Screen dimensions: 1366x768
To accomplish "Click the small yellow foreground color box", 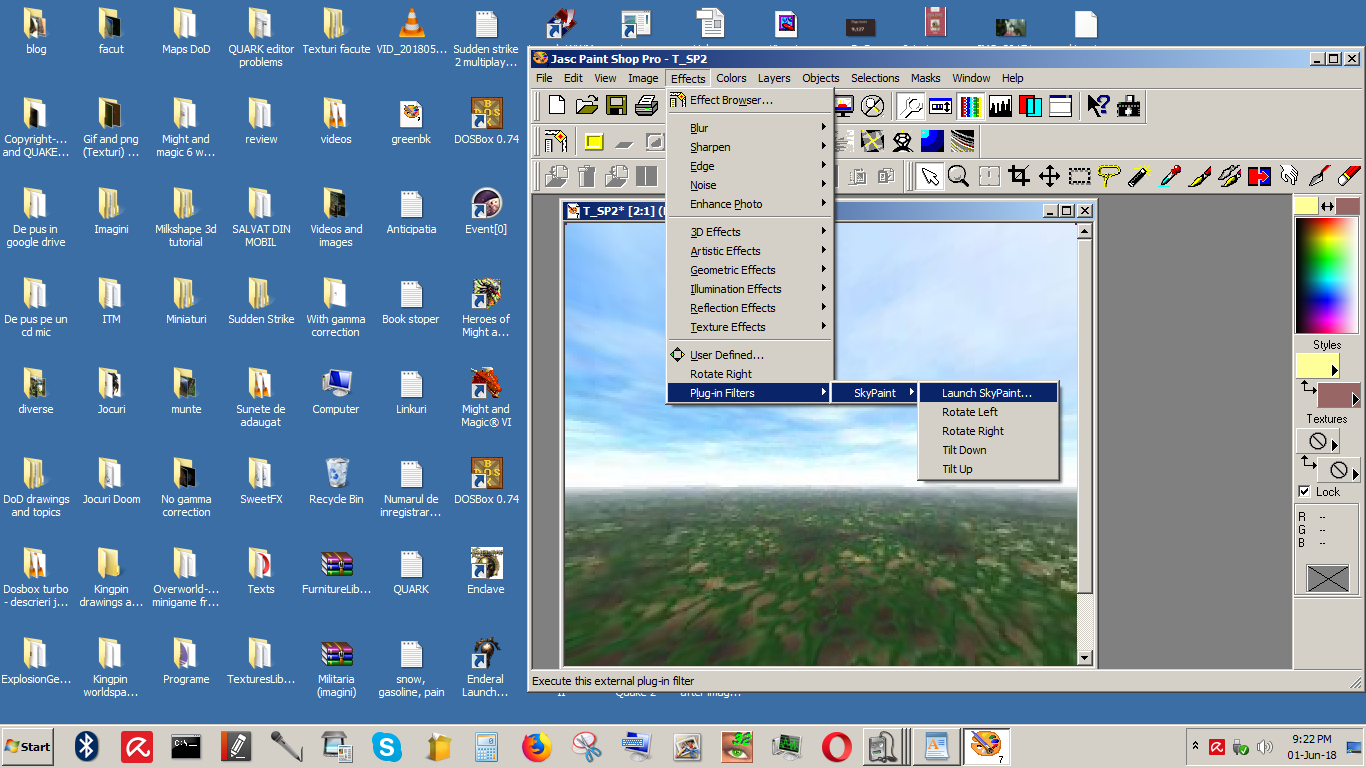I will coord(1306,206).
